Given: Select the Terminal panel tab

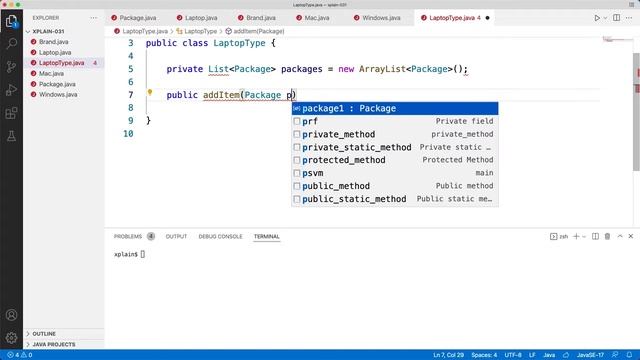Looking at the screenshot, I should tap(267, 236).
